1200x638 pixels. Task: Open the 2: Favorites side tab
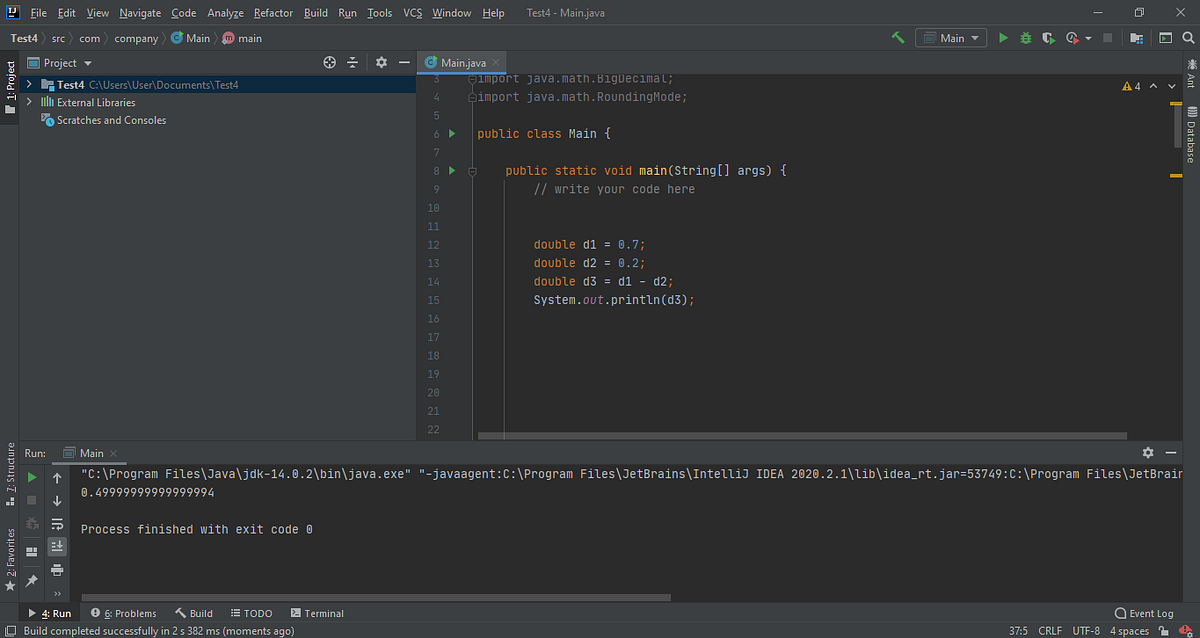click(10, 559)
